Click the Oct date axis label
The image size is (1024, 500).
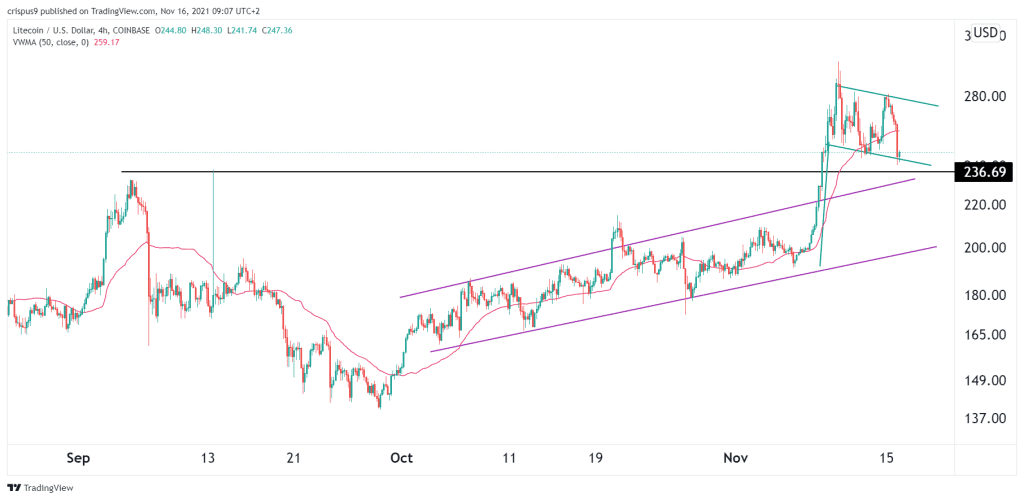point(402,458)
